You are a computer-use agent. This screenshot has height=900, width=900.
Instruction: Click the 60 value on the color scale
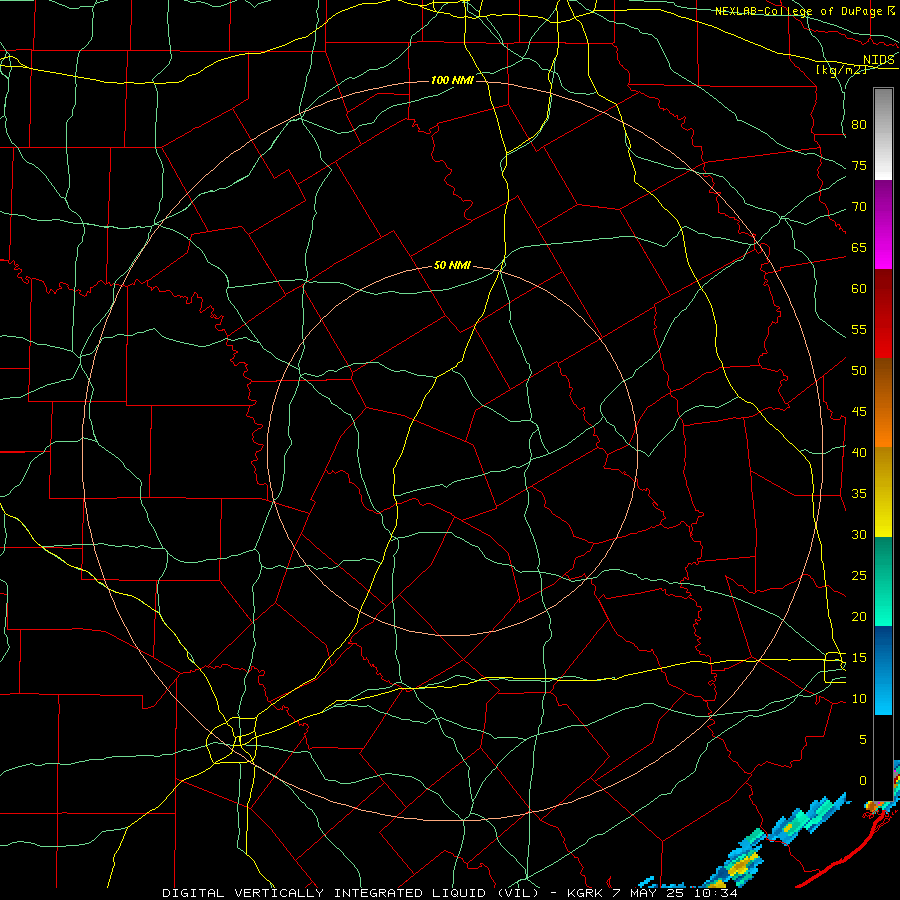[x=859, y=289]
